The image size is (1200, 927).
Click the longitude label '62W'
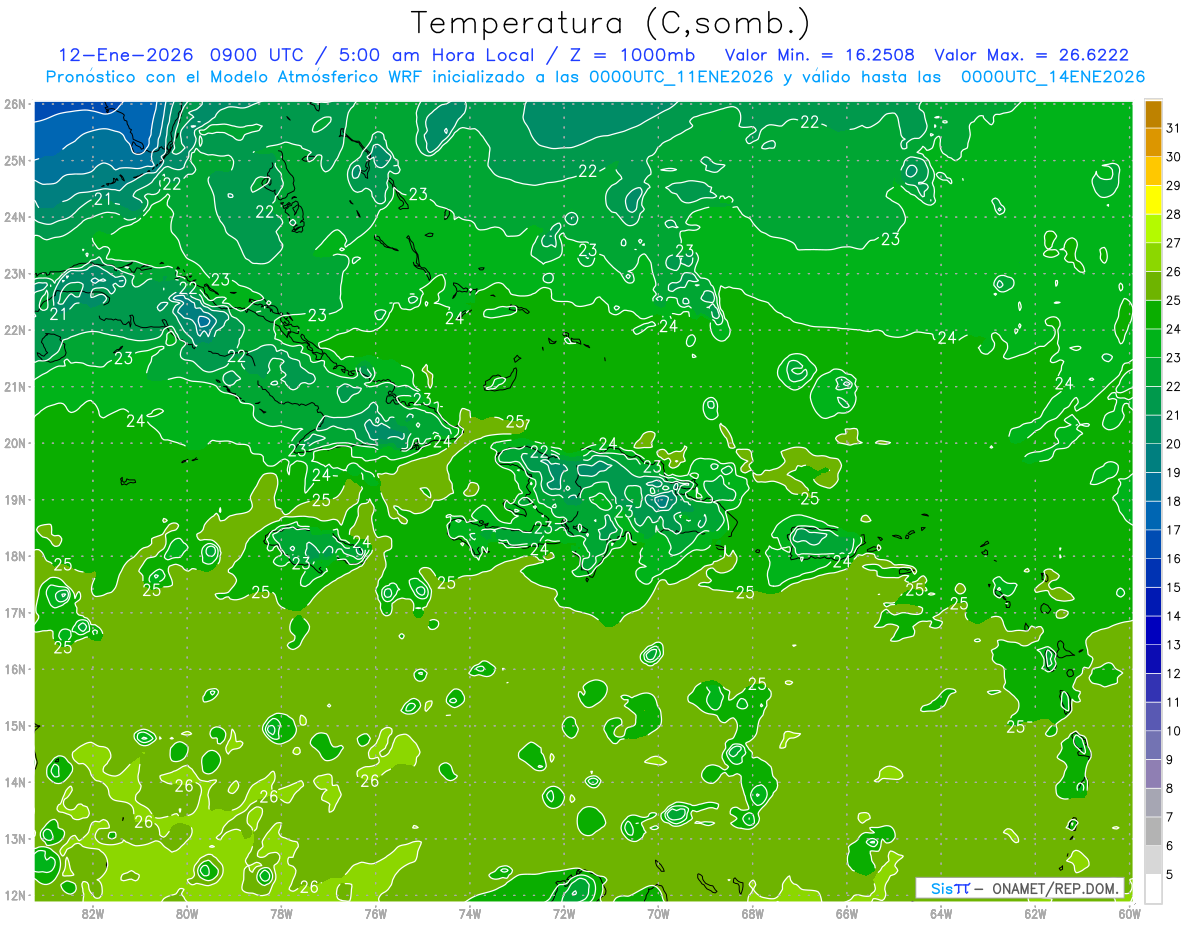click(1035, 912)
